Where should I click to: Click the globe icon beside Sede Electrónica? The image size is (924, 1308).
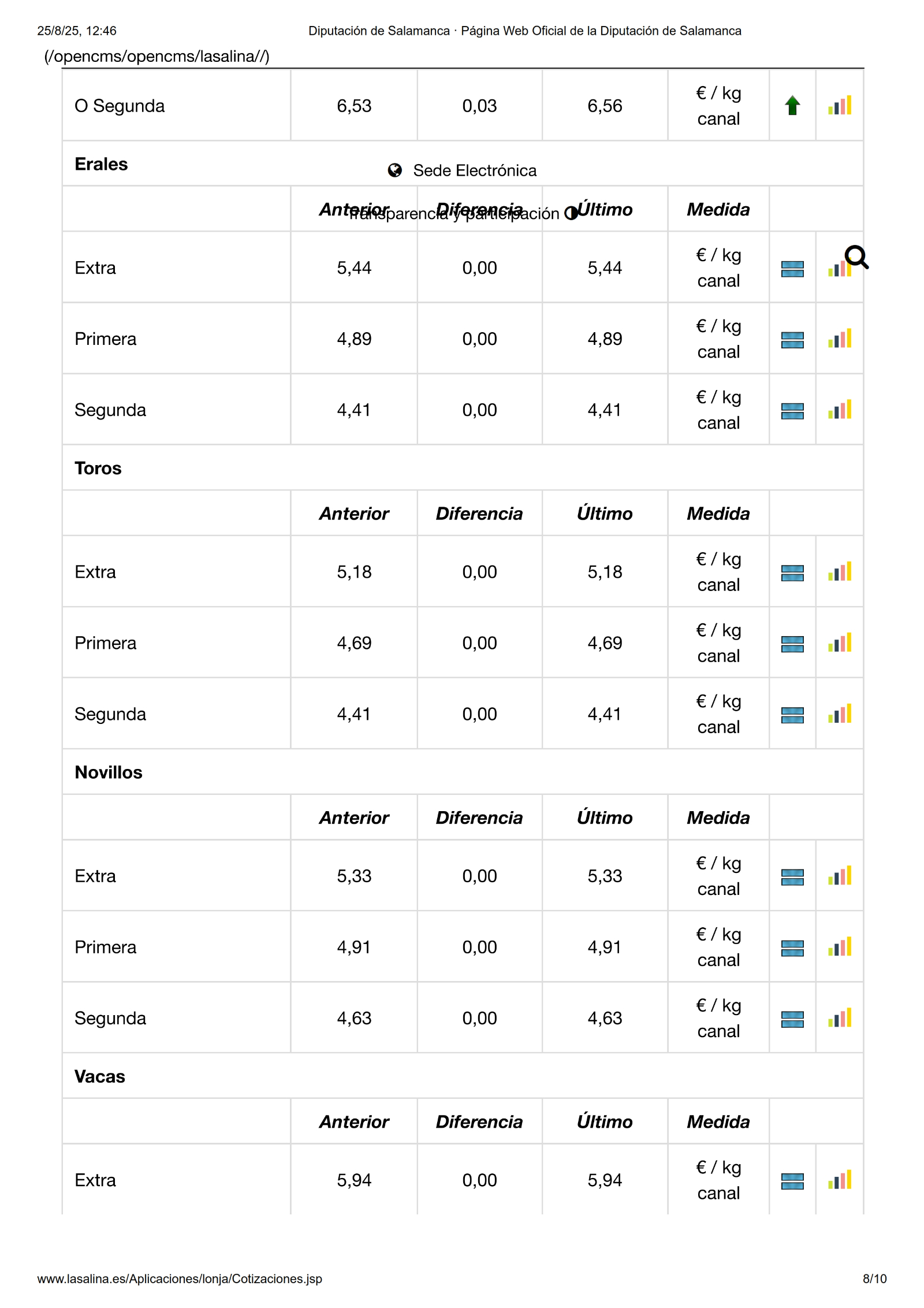coord(395,170)
